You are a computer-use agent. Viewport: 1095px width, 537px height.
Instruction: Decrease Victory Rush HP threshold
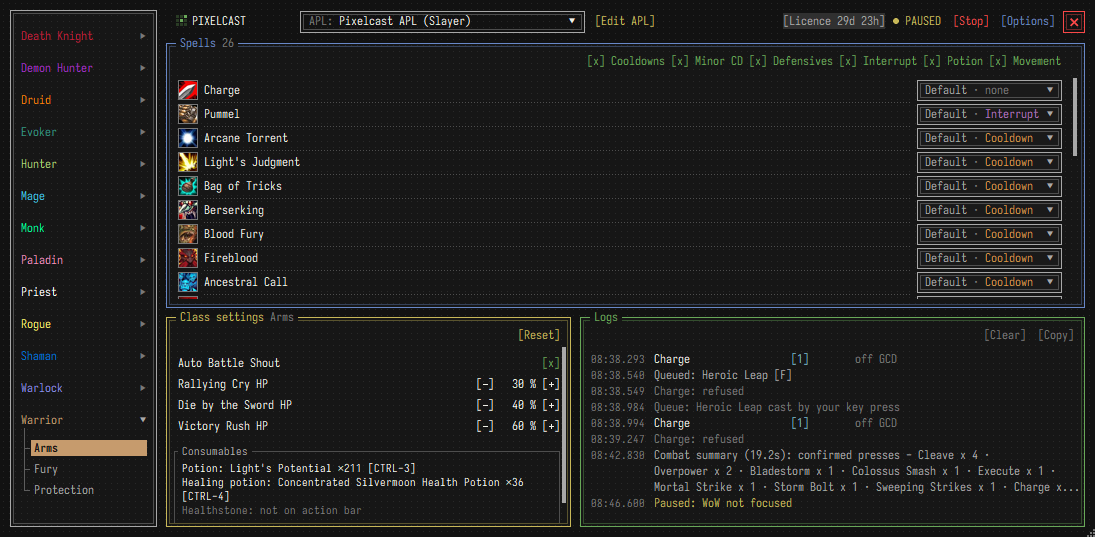coord(485,426)
